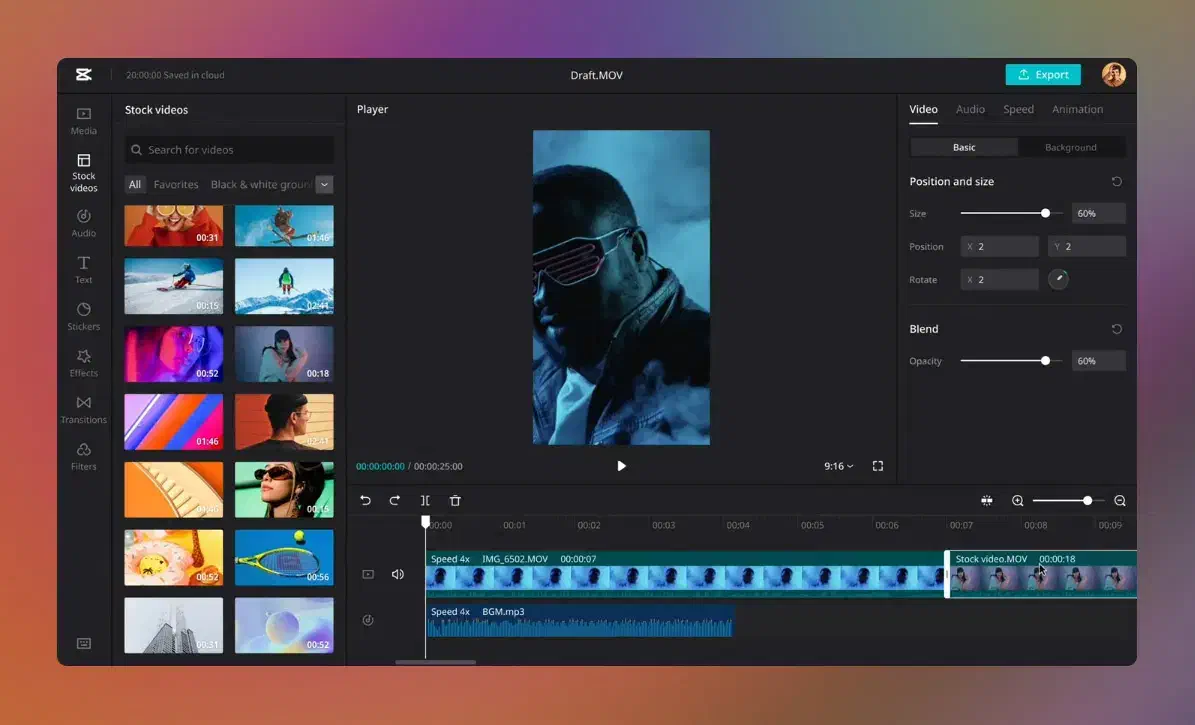Select the Favorites filter

tap(176, 184)
